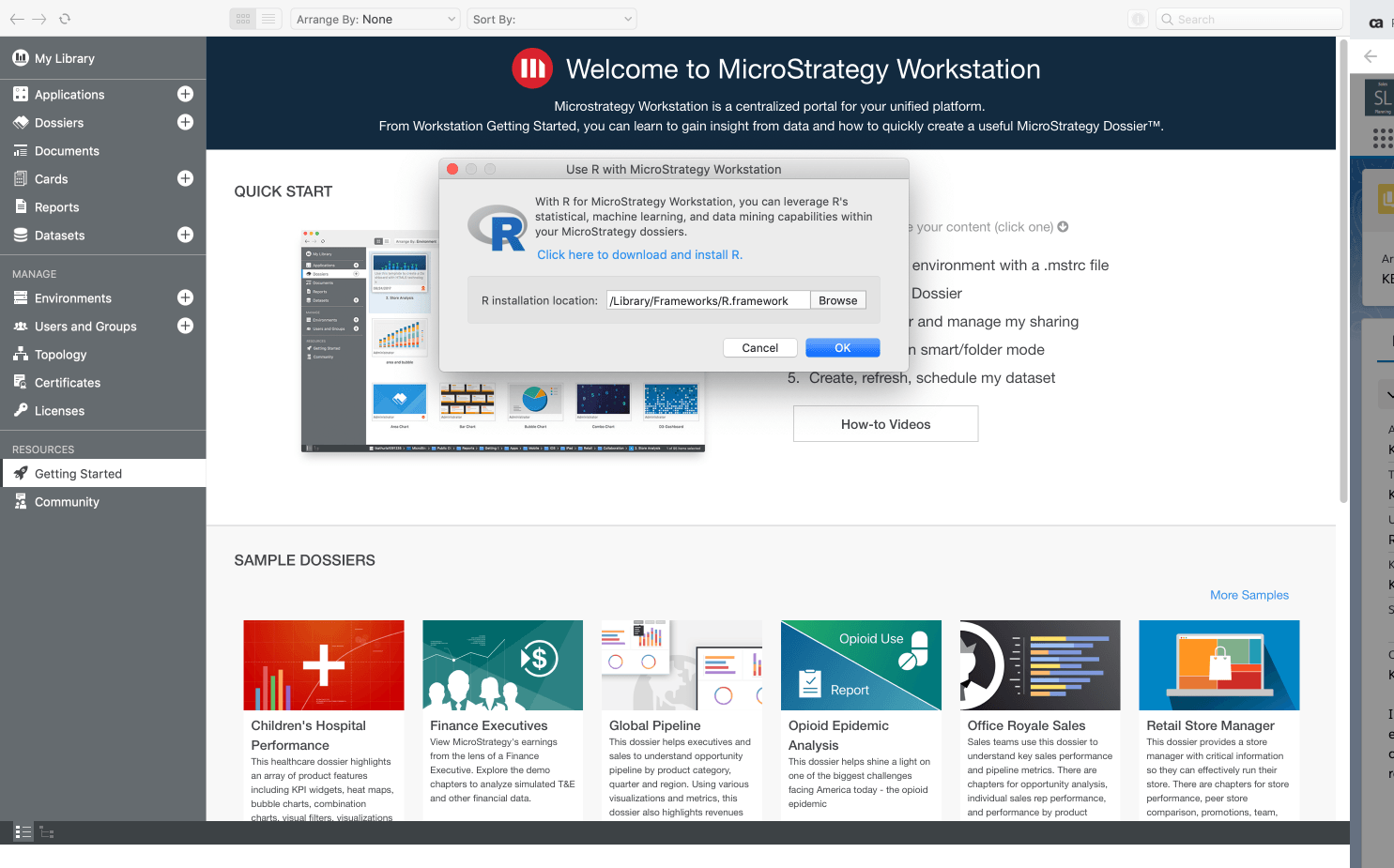Viewport: 1394px width, 868px height.
Task: Close the Use R dialog with red button
Action: (x=452, y=169)
